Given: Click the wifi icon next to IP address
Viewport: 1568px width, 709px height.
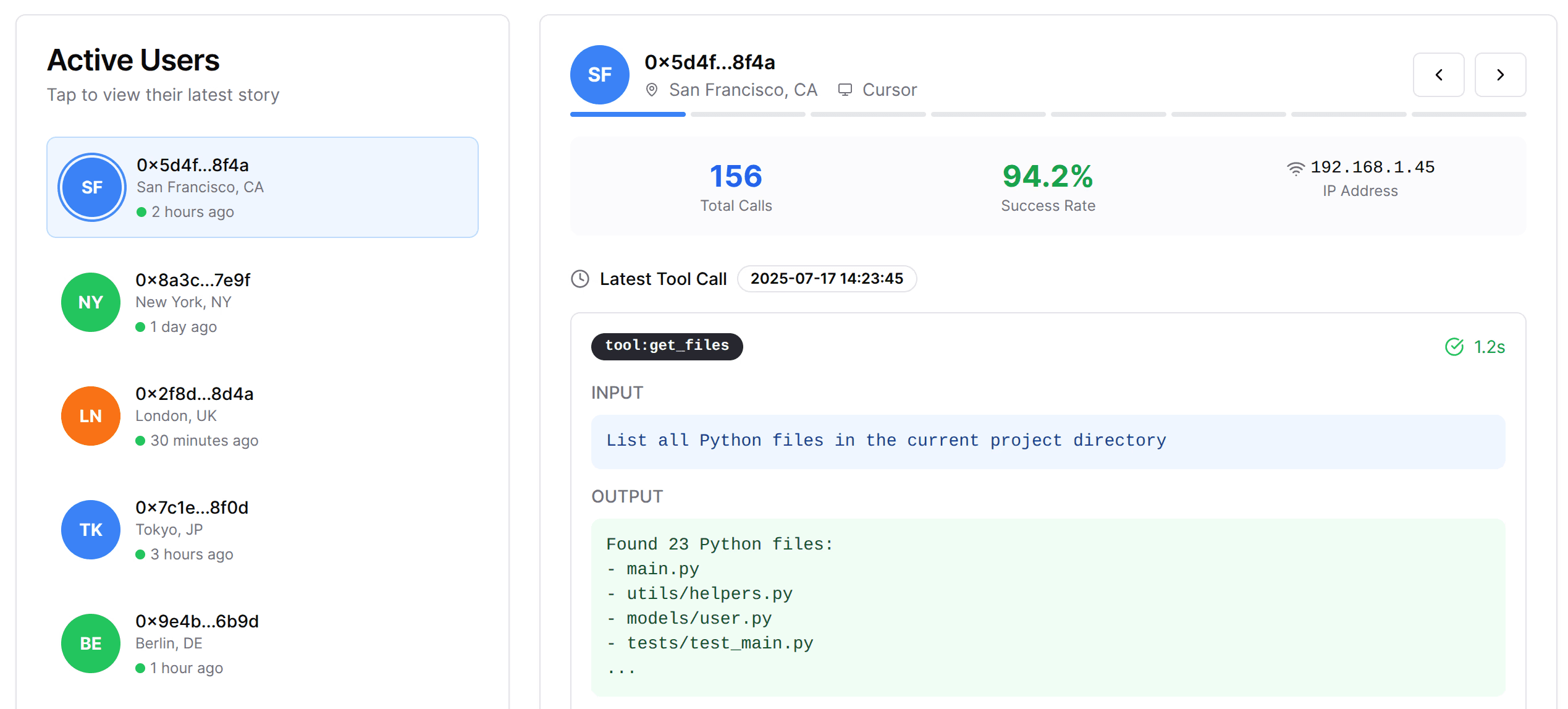Looking at the screenshot, I should 1296,168.
